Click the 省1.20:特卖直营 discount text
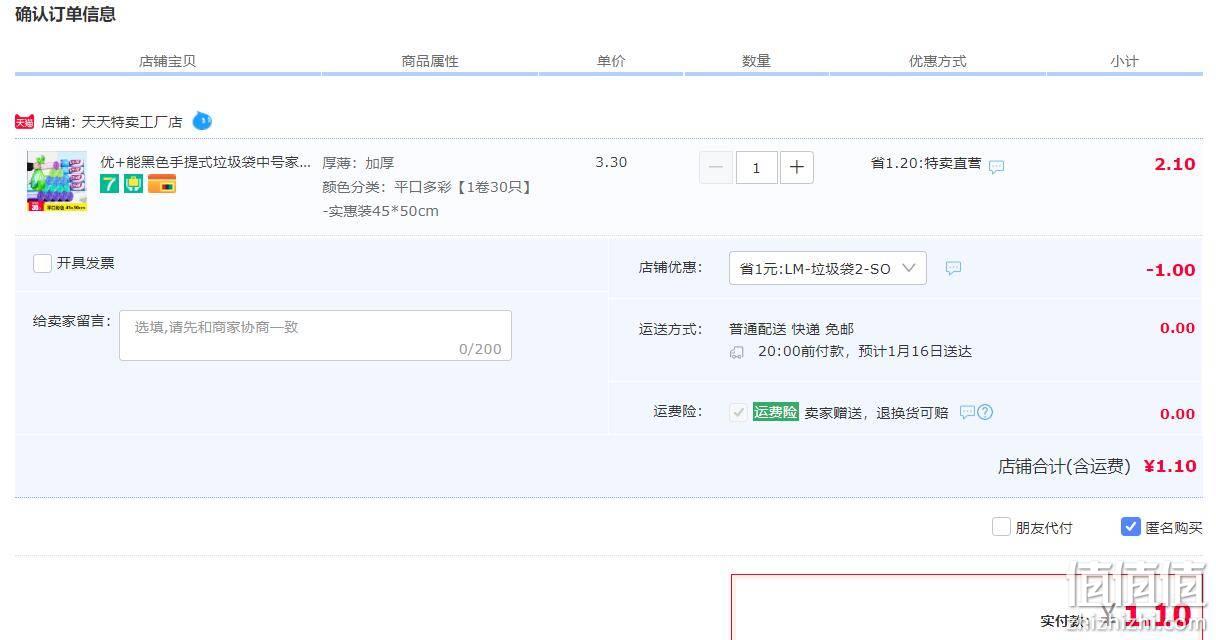Viewport: 1216px width, 640px height. click(x=926, y=163)
